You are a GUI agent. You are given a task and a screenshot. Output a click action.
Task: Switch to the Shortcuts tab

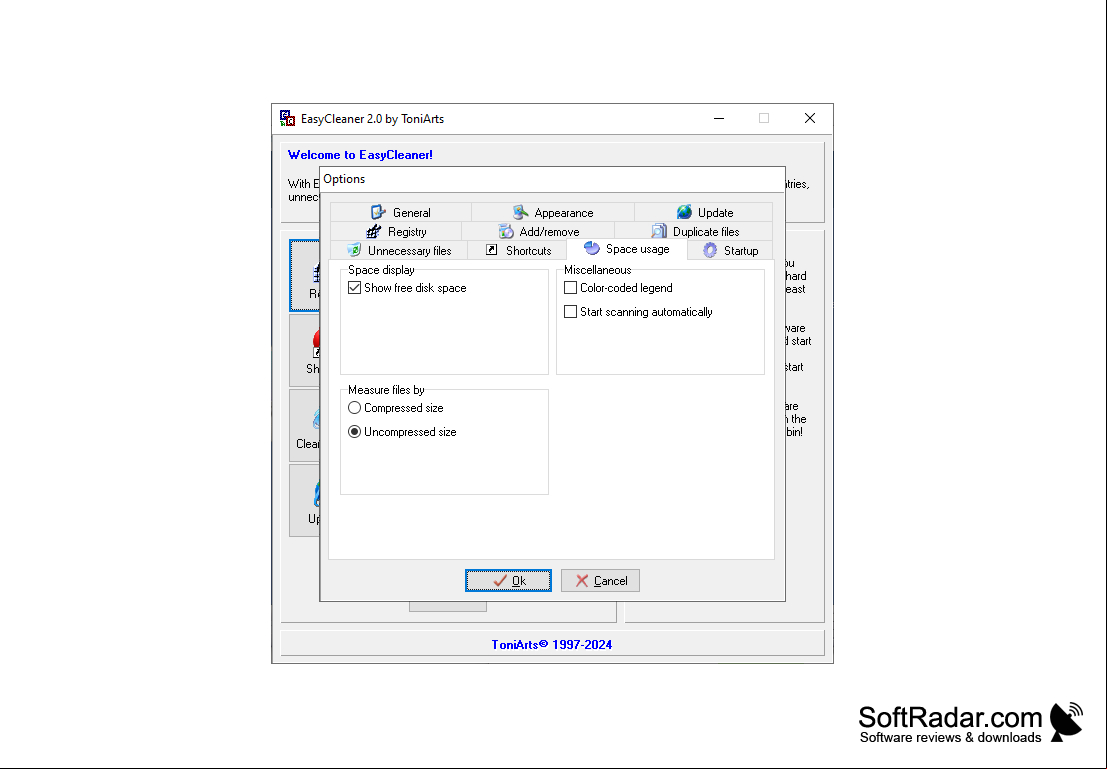(517, 250)
